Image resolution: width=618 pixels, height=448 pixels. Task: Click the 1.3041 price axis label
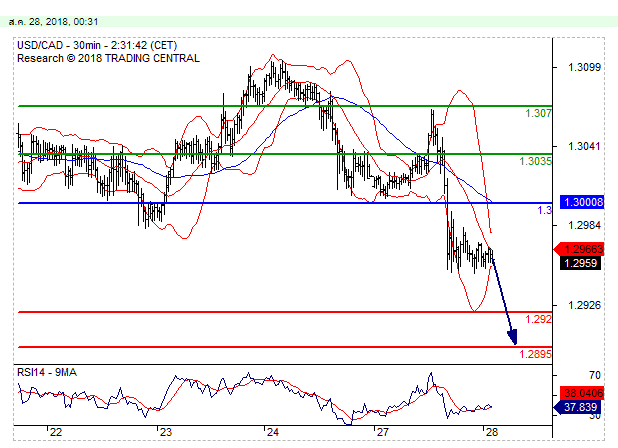584,147
